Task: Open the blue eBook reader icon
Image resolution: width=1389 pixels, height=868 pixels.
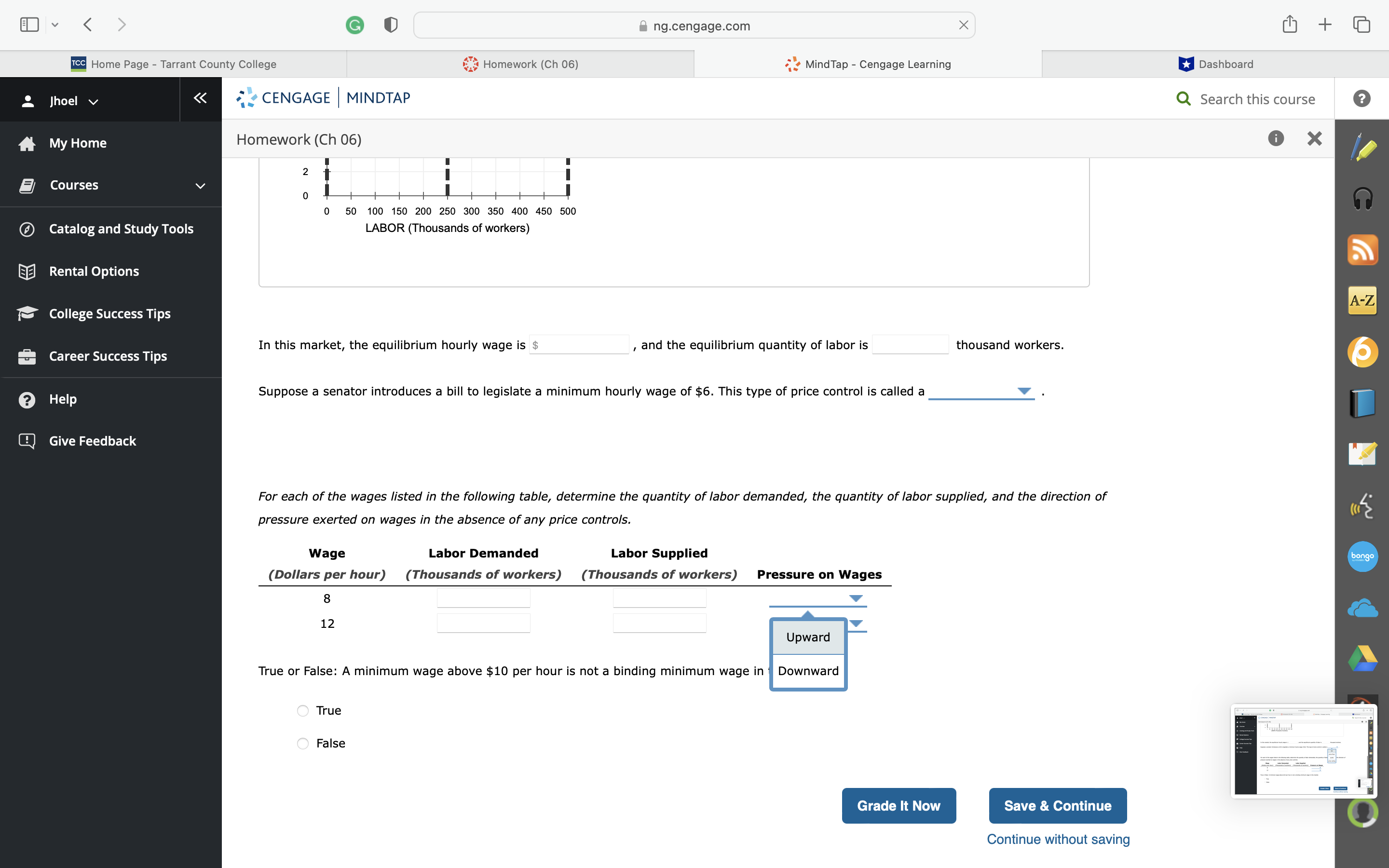Action: [x=1363, y=402]
